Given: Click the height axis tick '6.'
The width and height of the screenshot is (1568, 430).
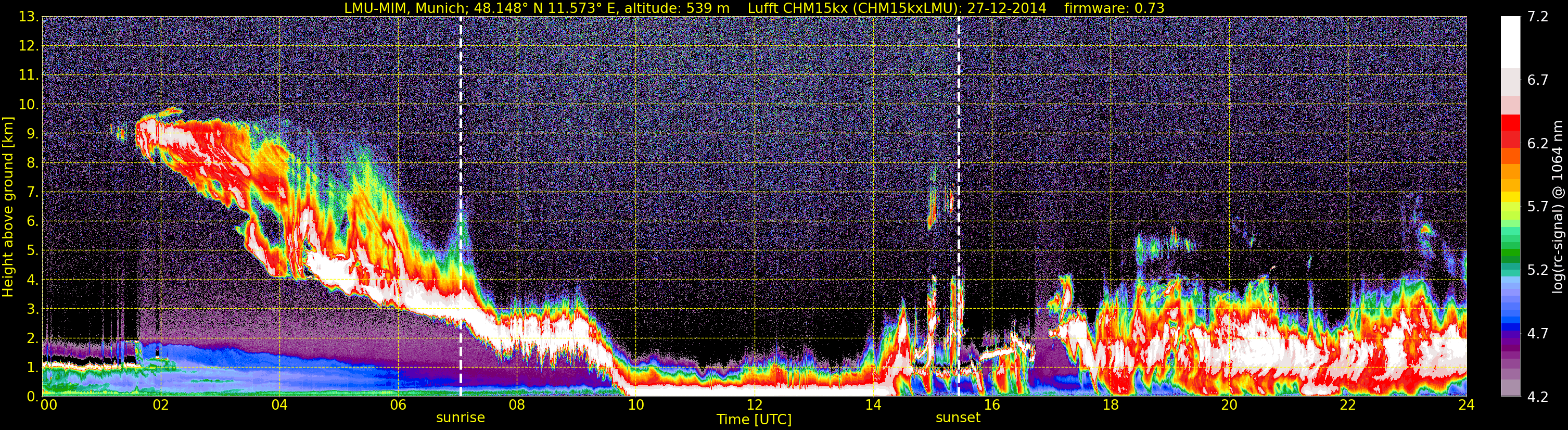Looking at the screenshot, I should (x=33, y=222).
